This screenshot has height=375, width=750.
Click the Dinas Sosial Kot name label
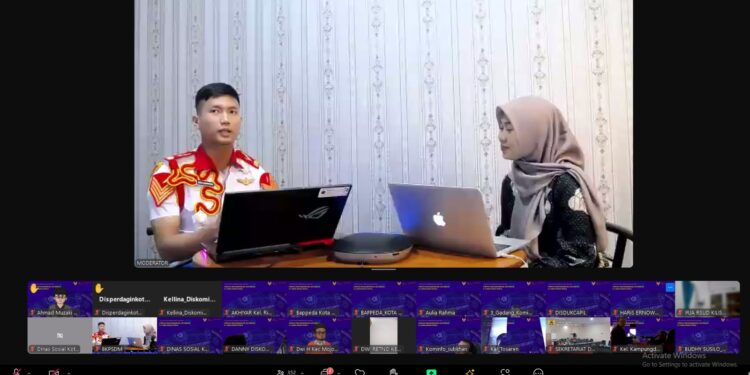[57, 350]
